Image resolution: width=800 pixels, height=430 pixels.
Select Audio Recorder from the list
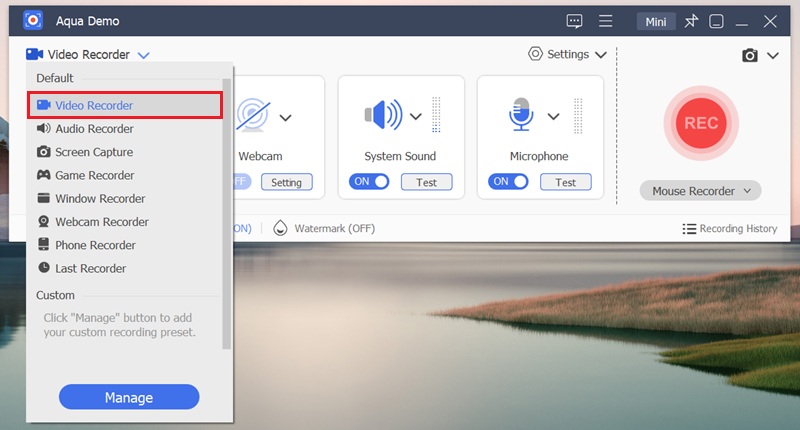[x=94, y=129]
